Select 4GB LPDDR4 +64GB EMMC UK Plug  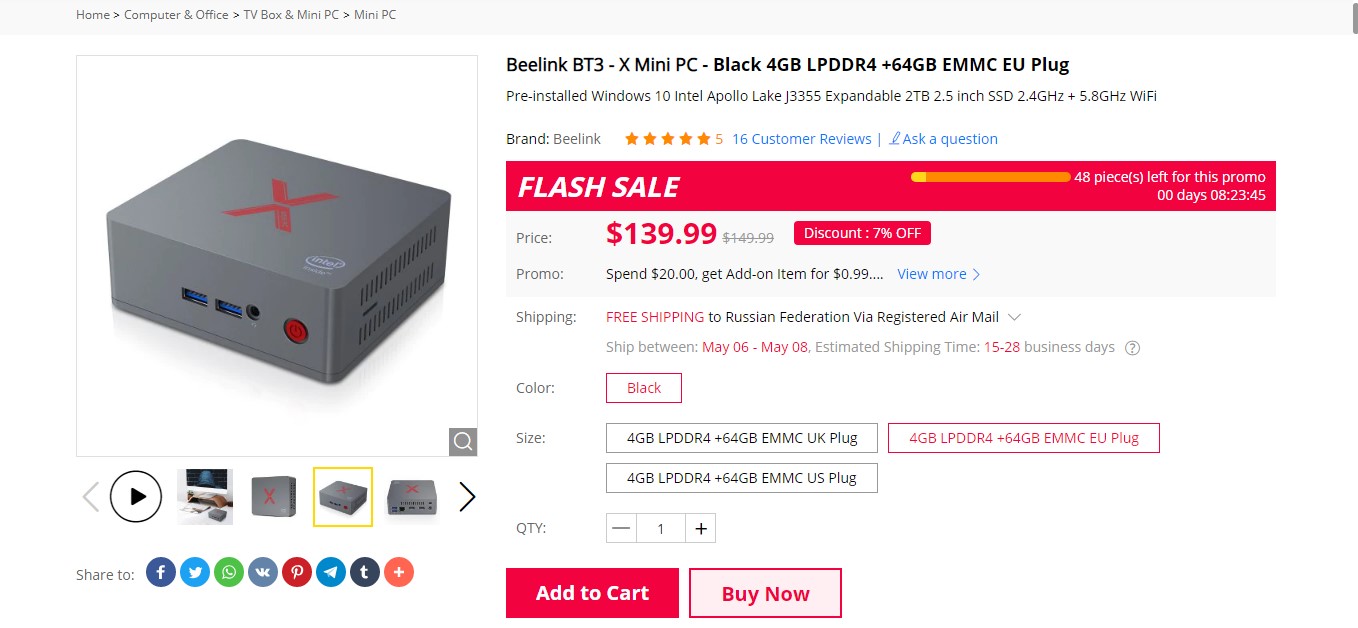(742, 438)
